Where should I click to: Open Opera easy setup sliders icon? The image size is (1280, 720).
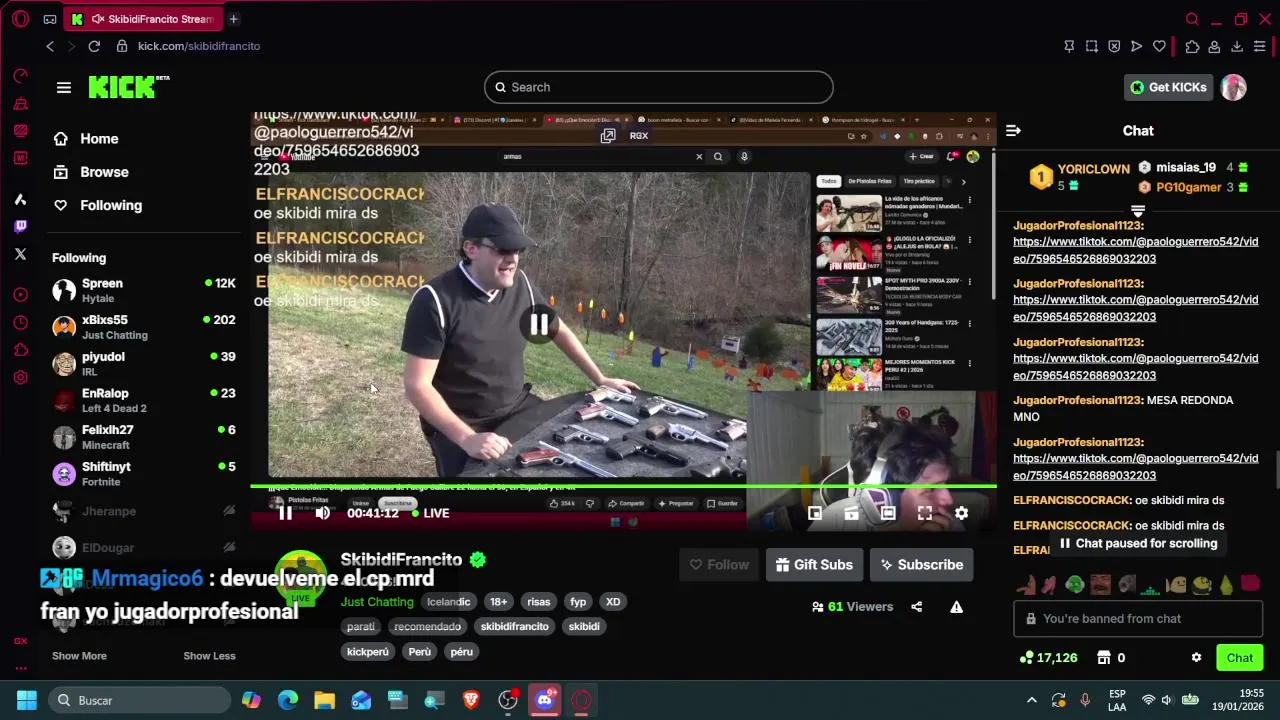click(1260, 46)
